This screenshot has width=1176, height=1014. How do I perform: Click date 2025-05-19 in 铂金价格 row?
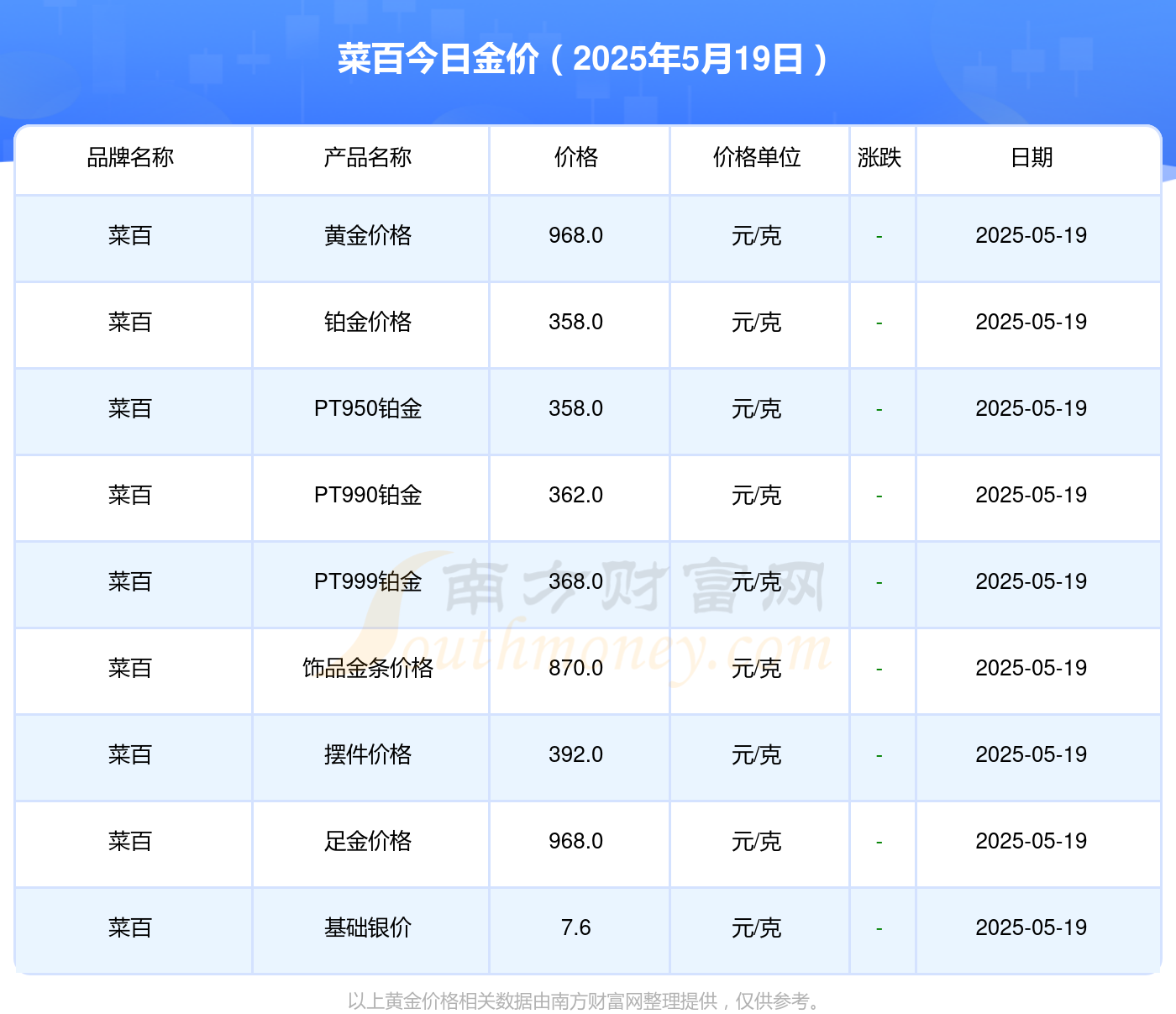pyautogui.click(x=1032, y=322)
